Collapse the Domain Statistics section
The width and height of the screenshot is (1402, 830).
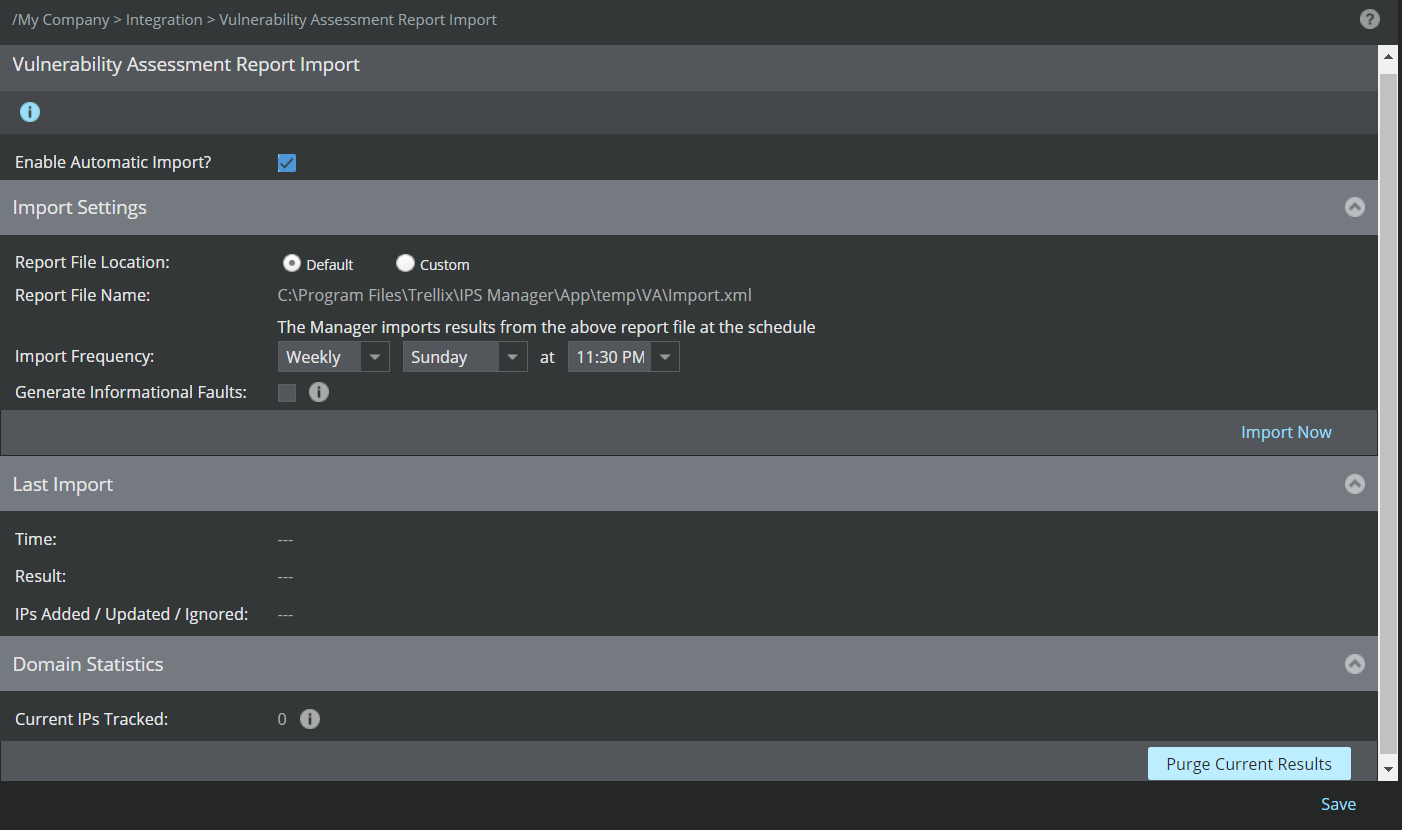tap(1355, 664)
